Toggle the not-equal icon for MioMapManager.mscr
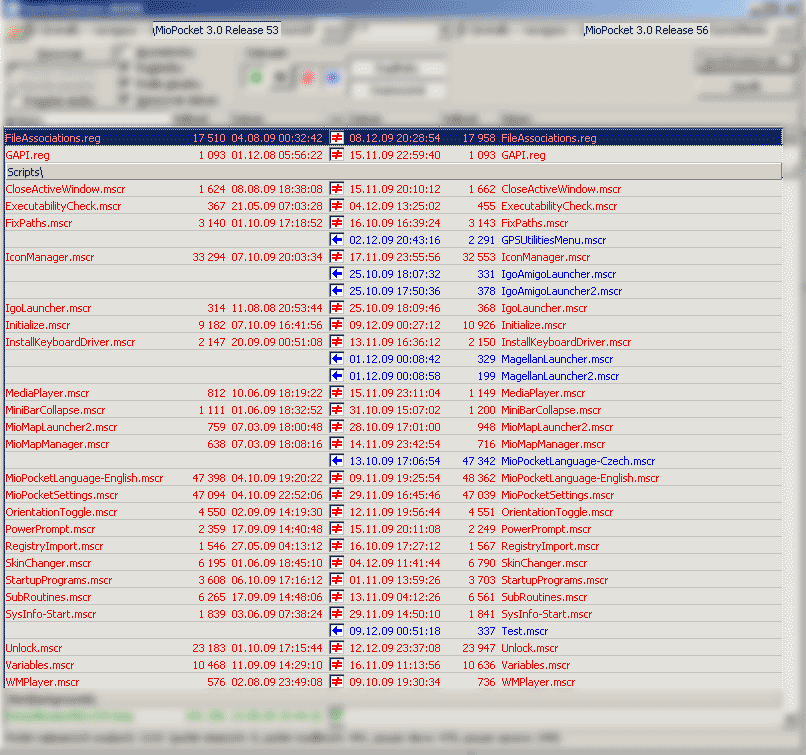Screen dimensions: 806x755 337,444
